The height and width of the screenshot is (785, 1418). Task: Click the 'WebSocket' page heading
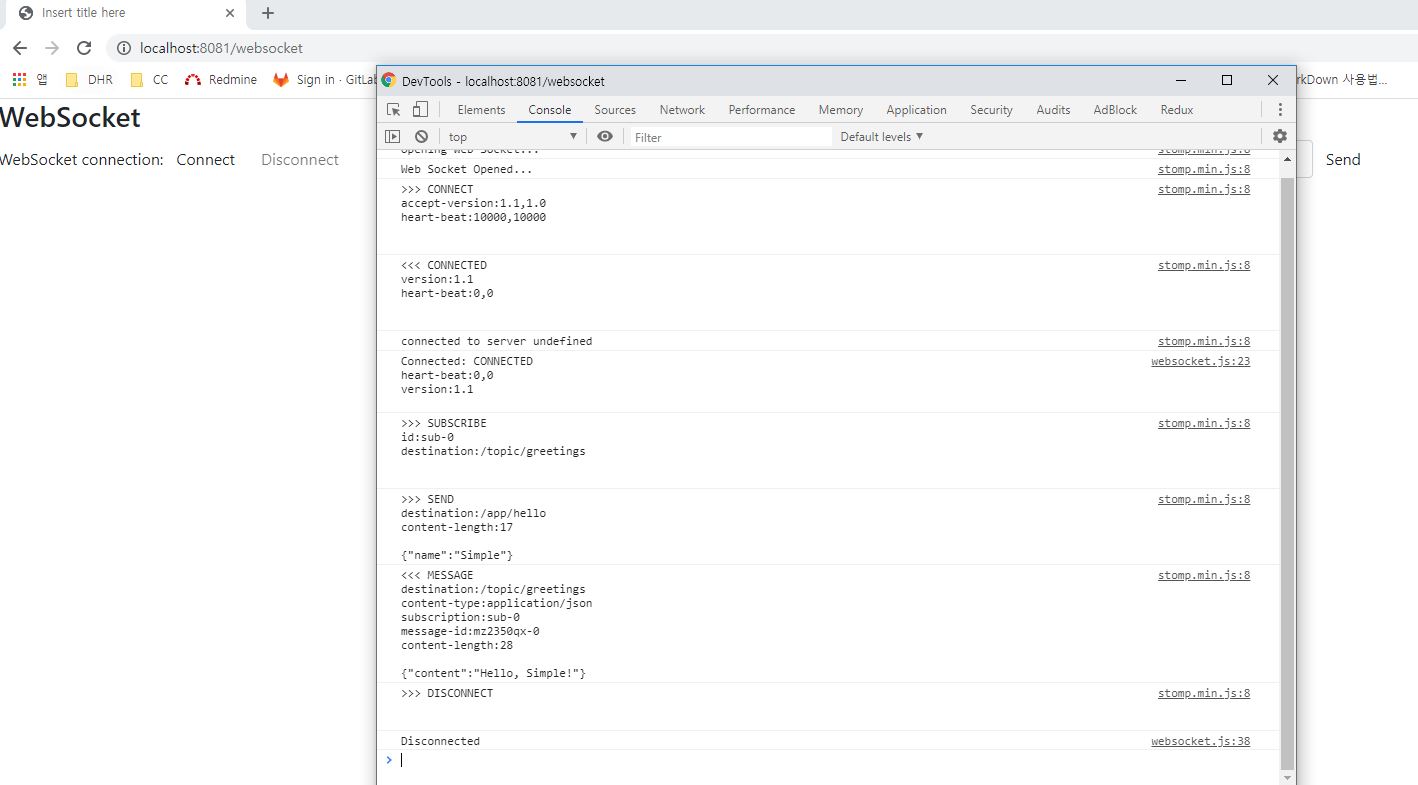click(x=70, y=117)
